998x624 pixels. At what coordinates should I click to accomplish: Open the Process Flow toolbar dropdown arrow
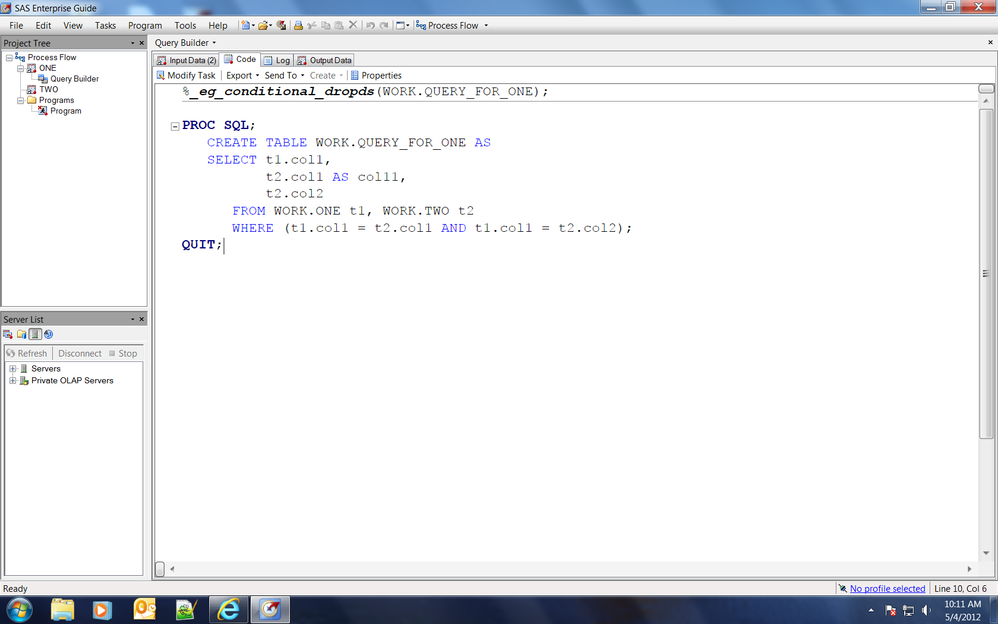click(x=486, y=25)
